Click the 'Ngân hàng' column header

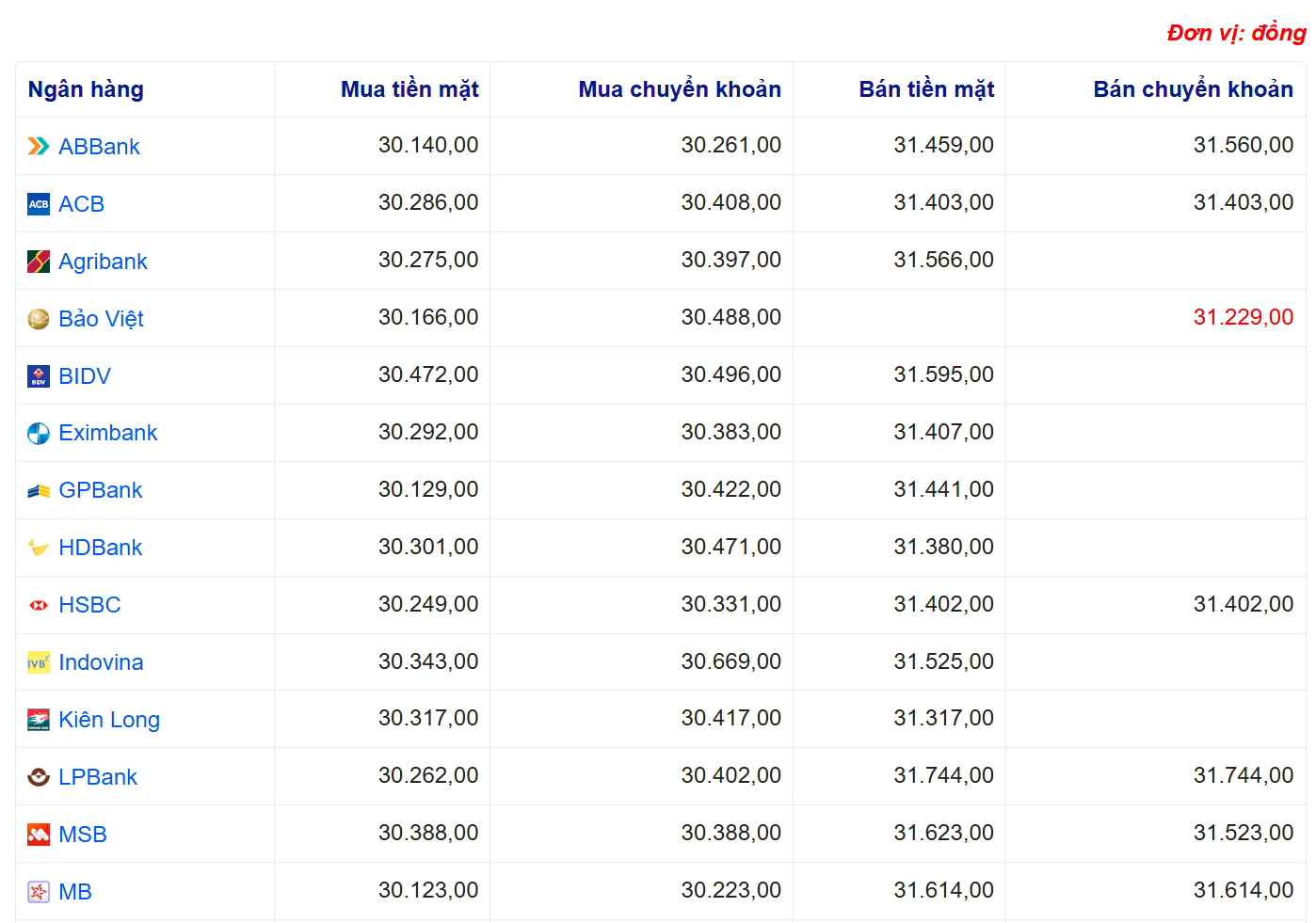(x=86, y=89)
